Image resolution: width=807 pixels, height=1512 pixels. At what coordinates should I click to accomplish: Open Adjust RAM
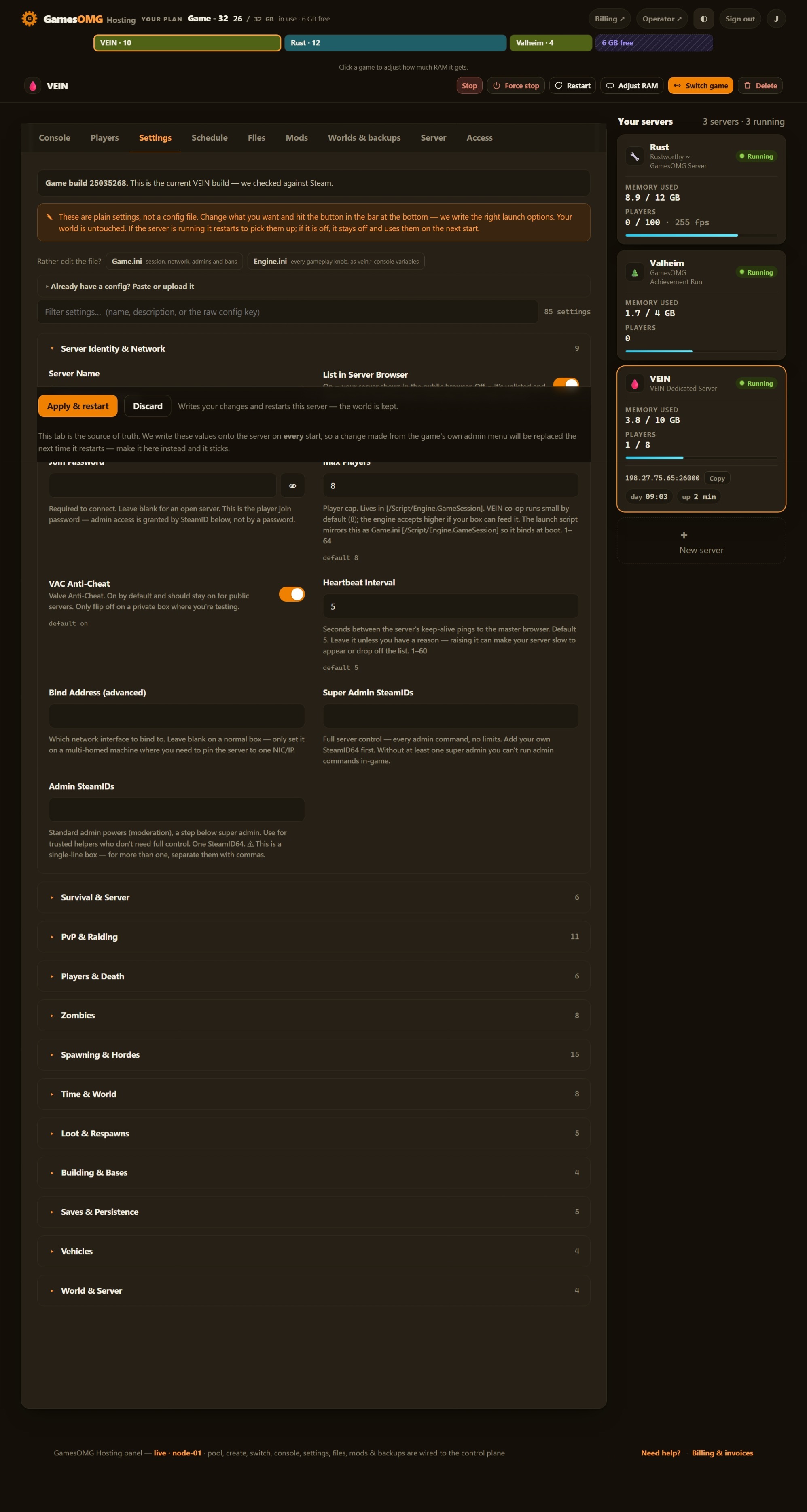click(x=632, y=86)
